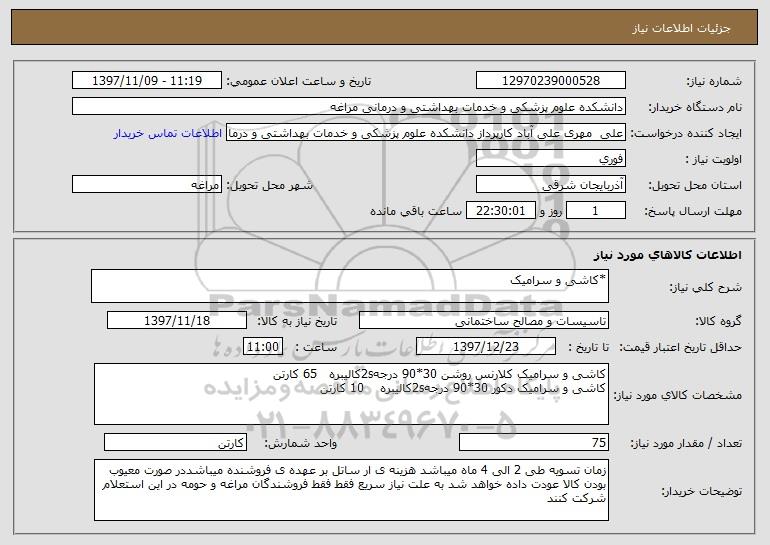Click the label شهر محل تحویل
The image size is (770, 545).
[270, 186]
